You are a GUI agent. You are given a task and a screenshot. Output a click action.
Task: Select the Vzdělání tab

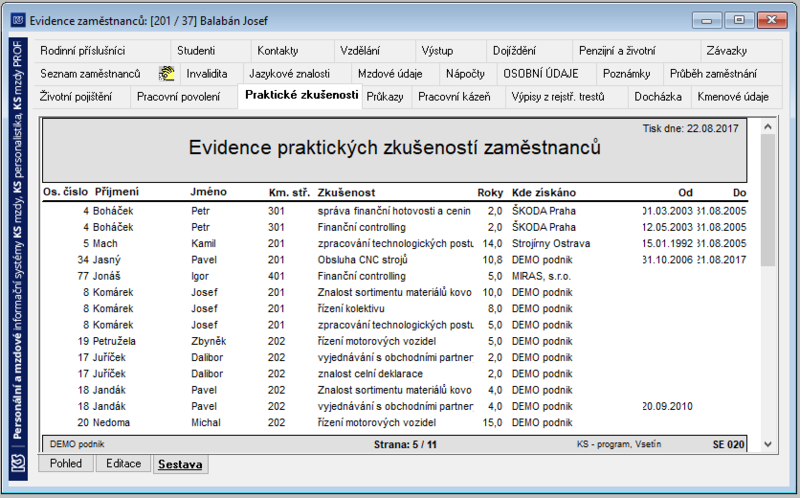374,51
